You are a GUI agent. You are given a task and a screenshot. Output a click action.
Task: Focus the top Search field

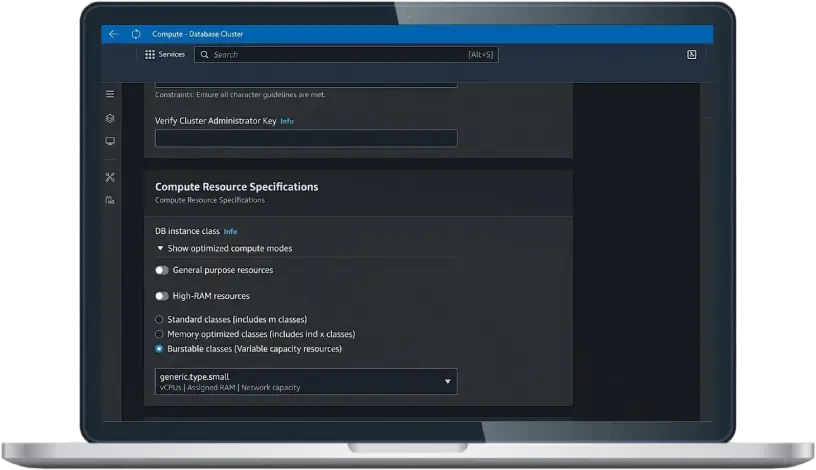click(346, 55)
